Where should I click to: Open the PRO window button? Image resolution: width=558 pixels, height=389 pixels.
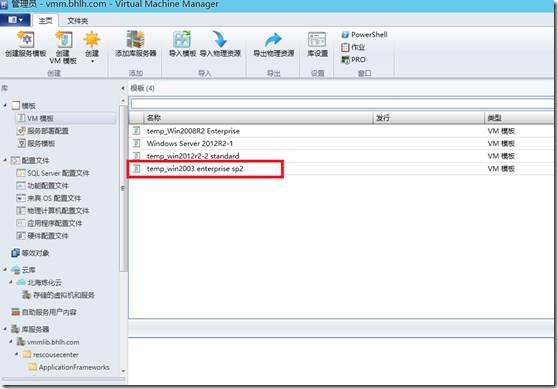[x=353, y=59]
